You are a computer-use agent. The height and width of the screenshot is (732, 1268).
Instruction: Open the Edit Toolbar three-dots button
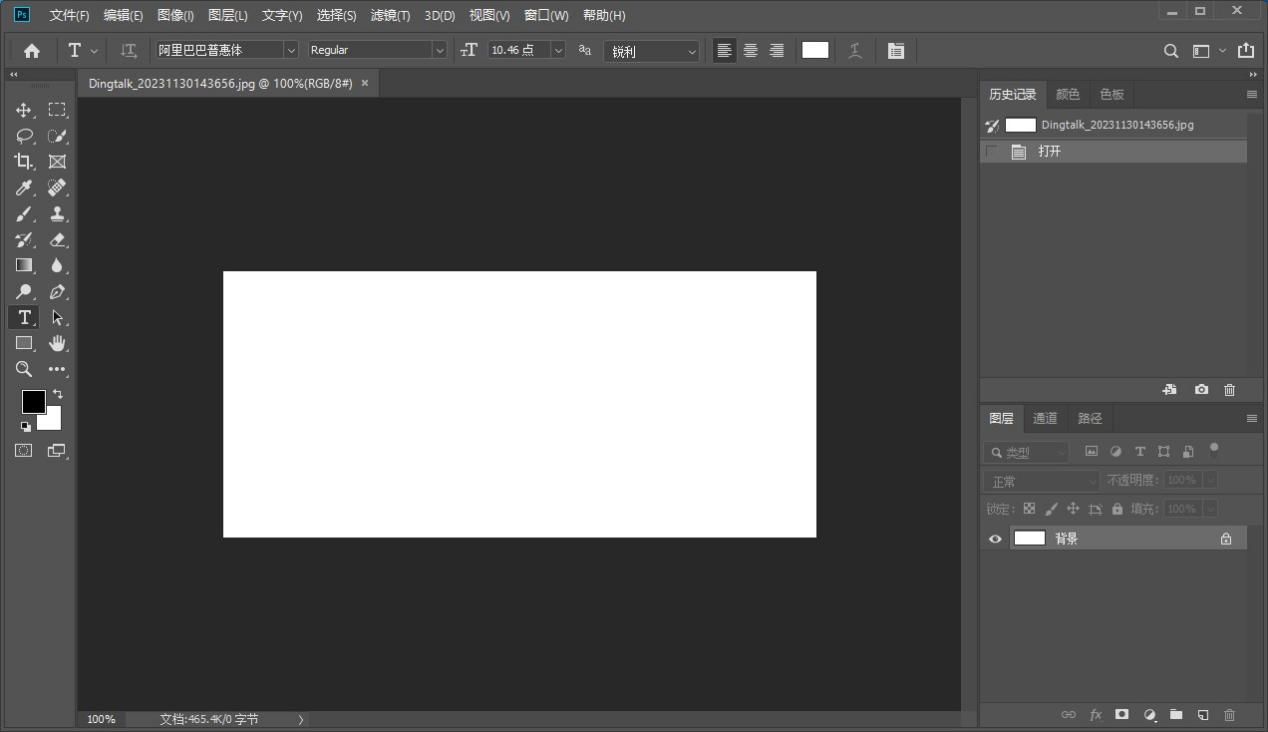tap(57, 370)
